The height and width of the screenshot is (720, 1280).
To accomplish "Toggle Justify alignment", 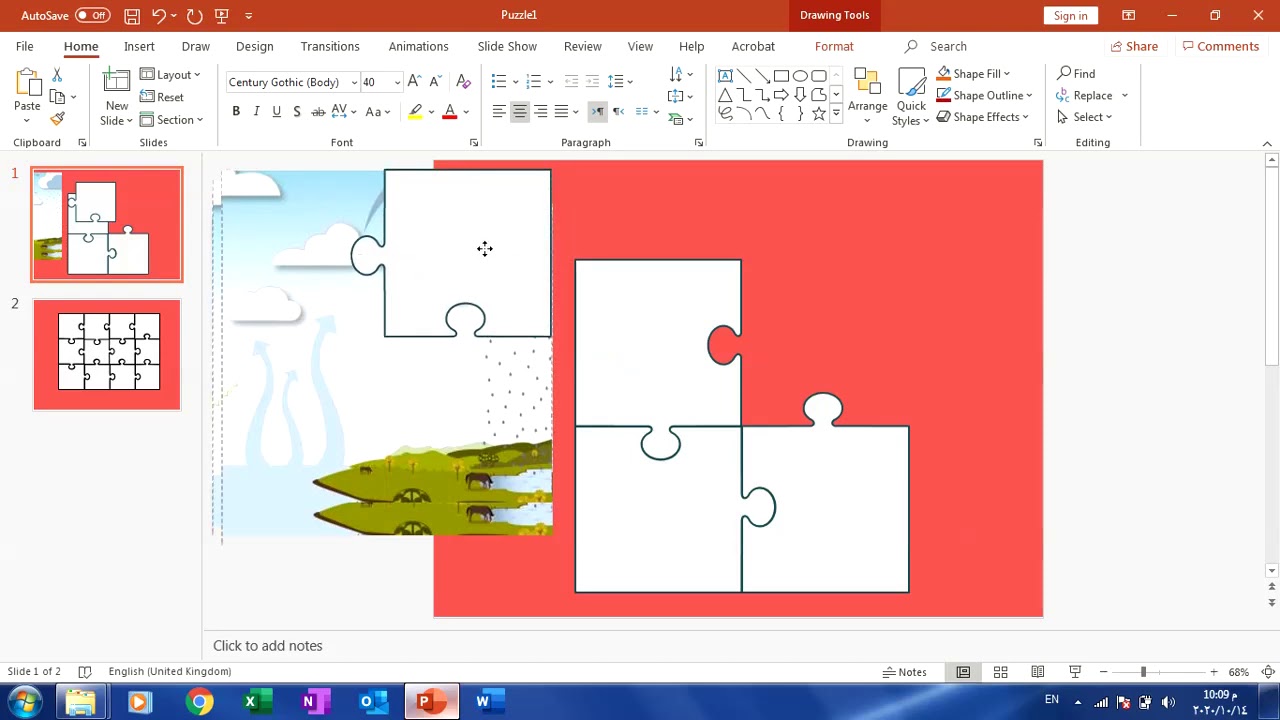I will [561, 111].
